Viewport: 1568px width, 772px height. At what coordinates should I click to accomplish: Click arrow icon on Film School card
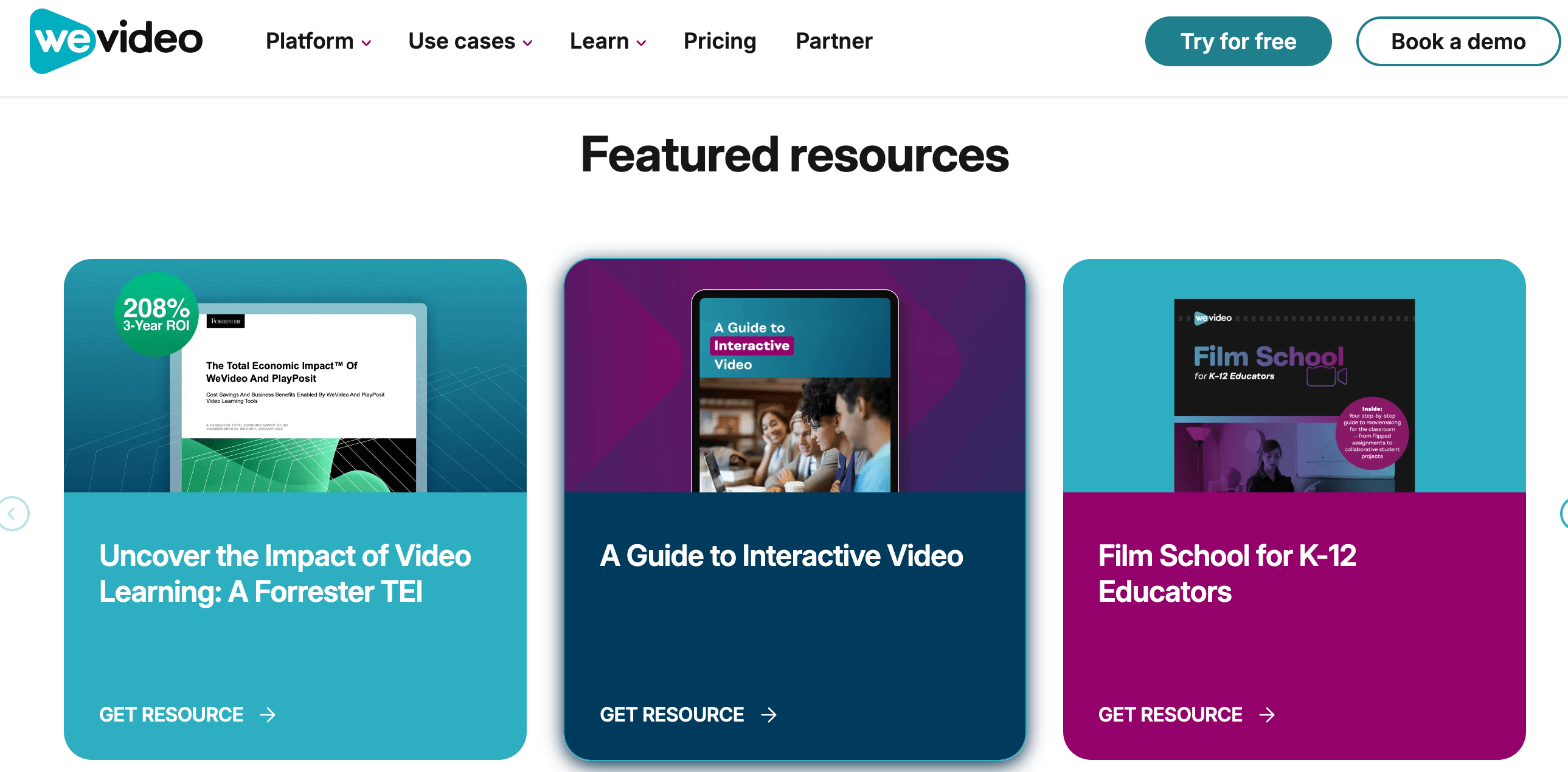[x=1268, y=715]
